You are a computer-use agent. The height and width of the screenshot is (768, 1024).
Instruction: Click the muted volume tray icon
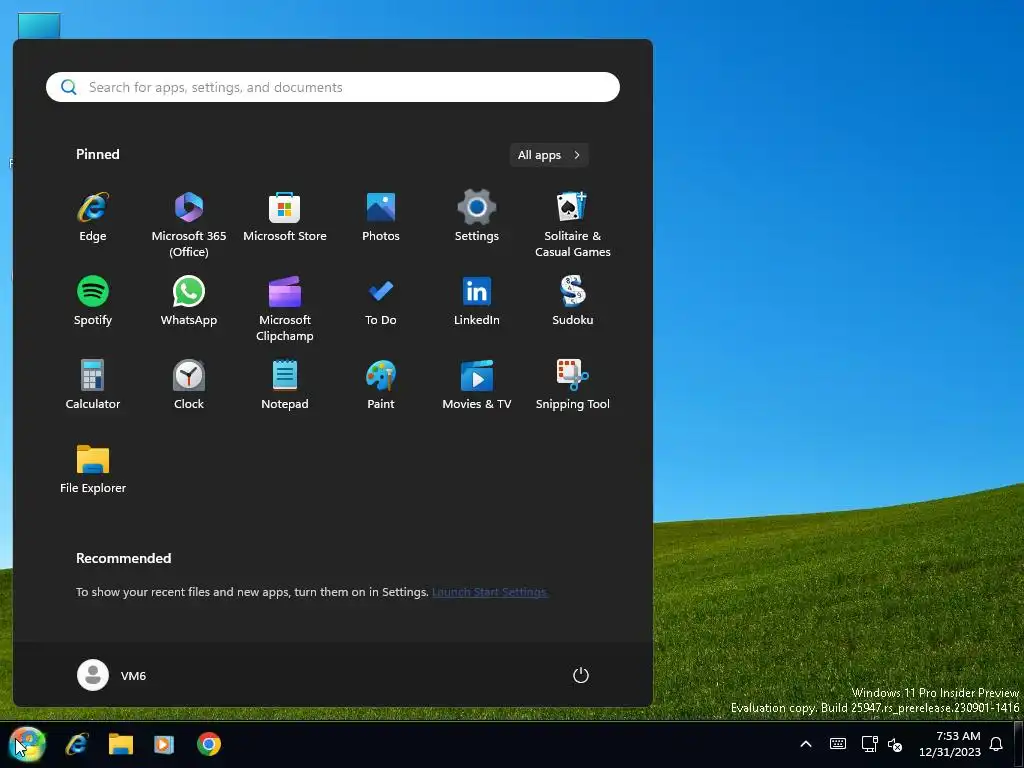click(x=895, y=744)
